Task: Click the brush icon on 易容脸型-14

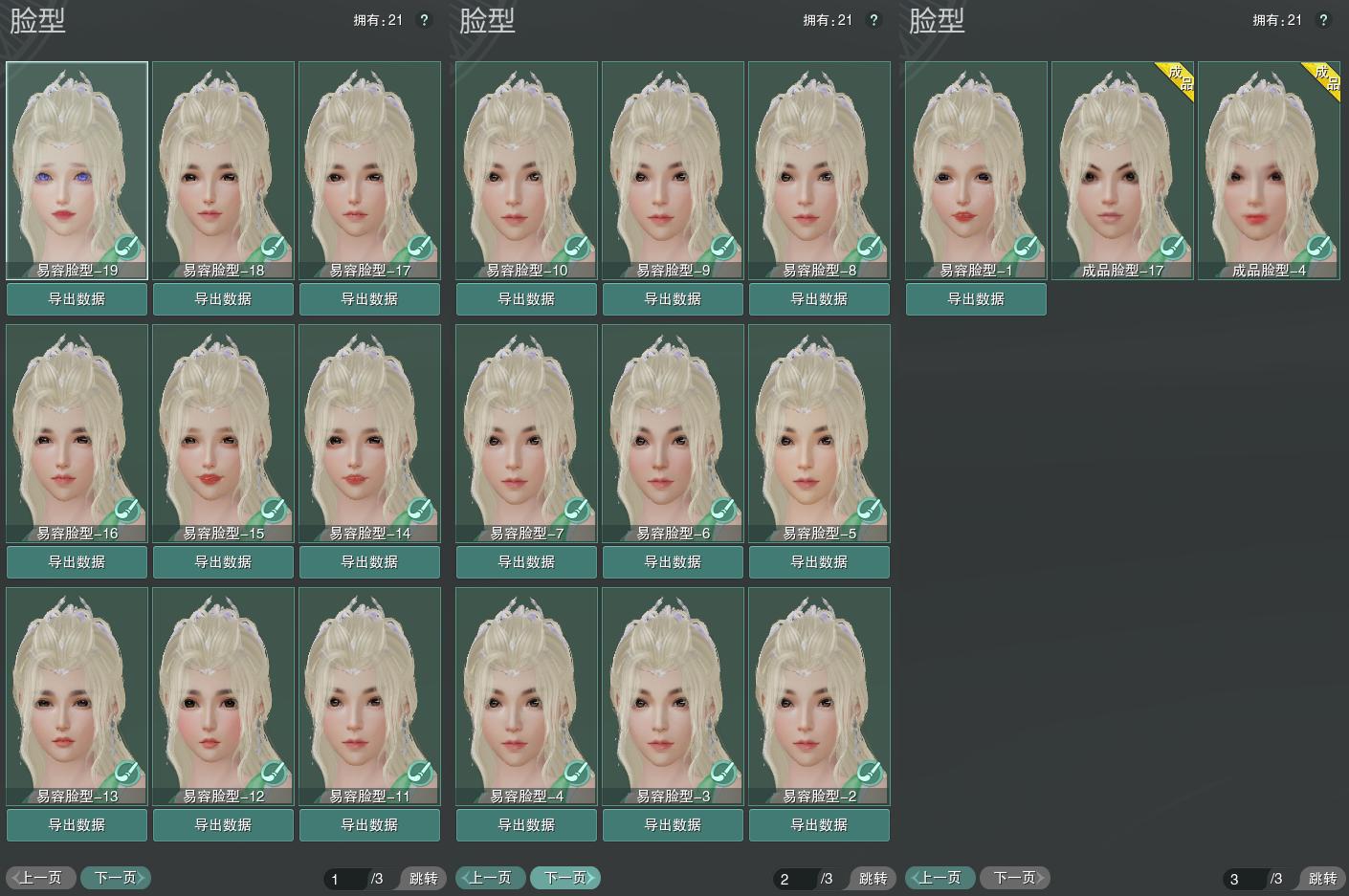Action: point(421,512)
